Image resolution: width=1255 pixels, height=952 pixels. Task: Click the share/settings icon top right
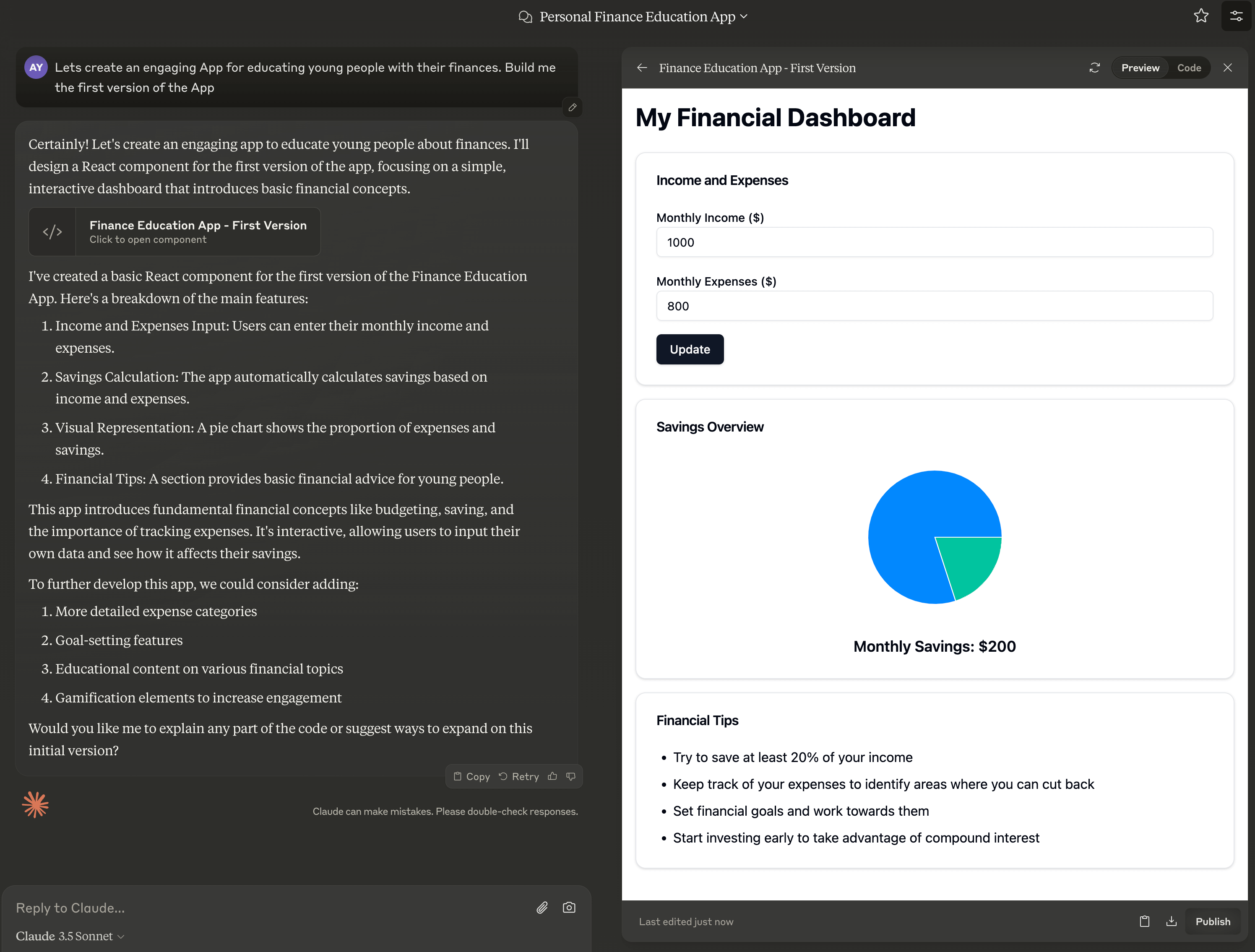tap(1236, 16)
